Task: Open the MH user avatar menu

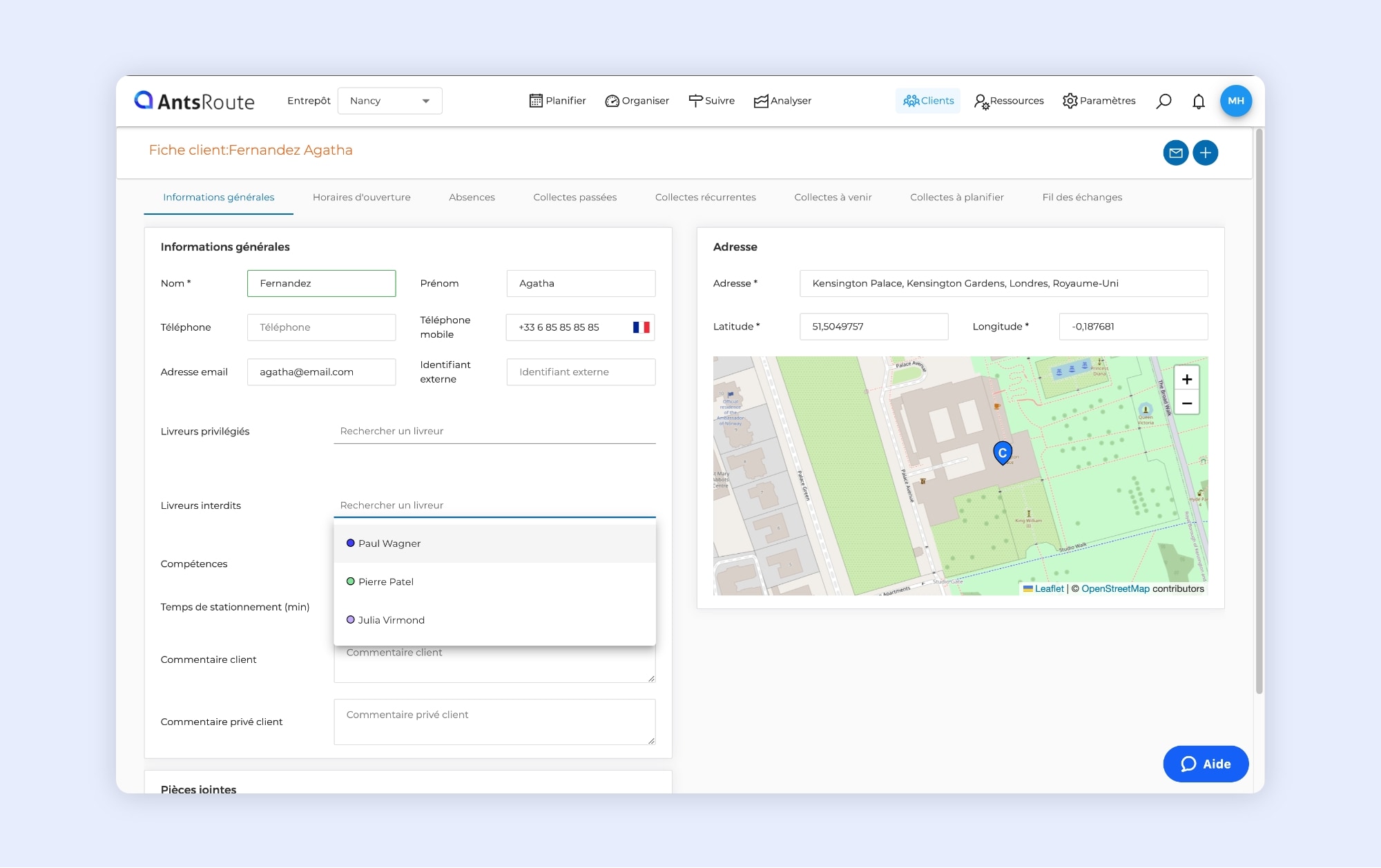Action: click(x=1235, y=101)
